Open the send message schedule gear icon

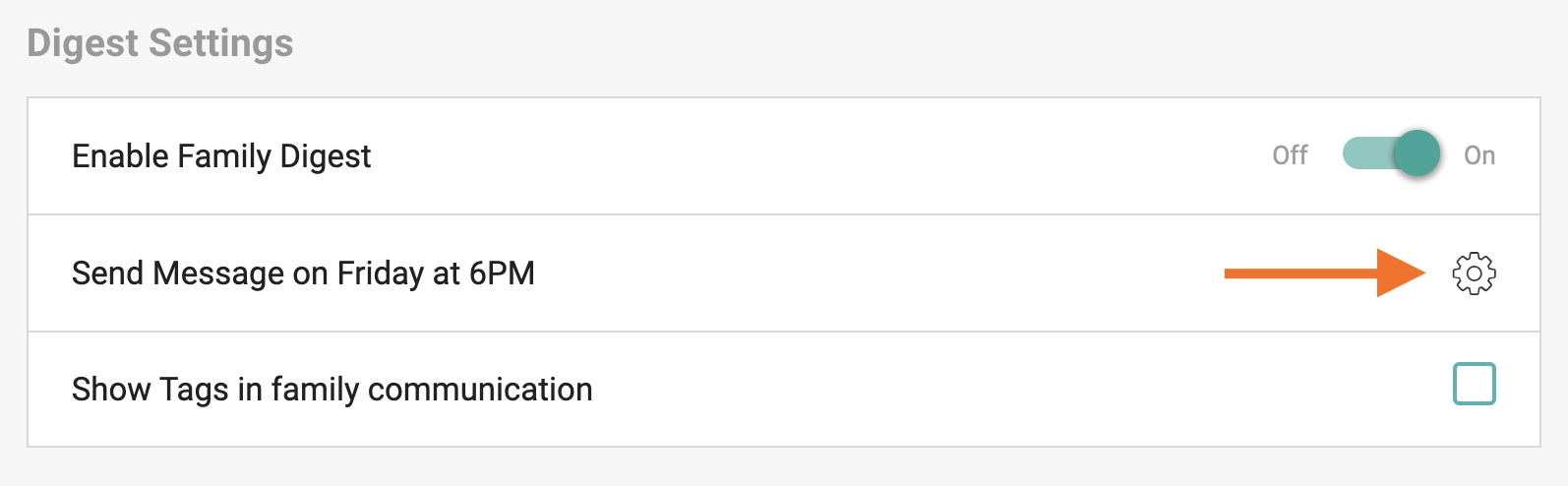coord(1474,273)
